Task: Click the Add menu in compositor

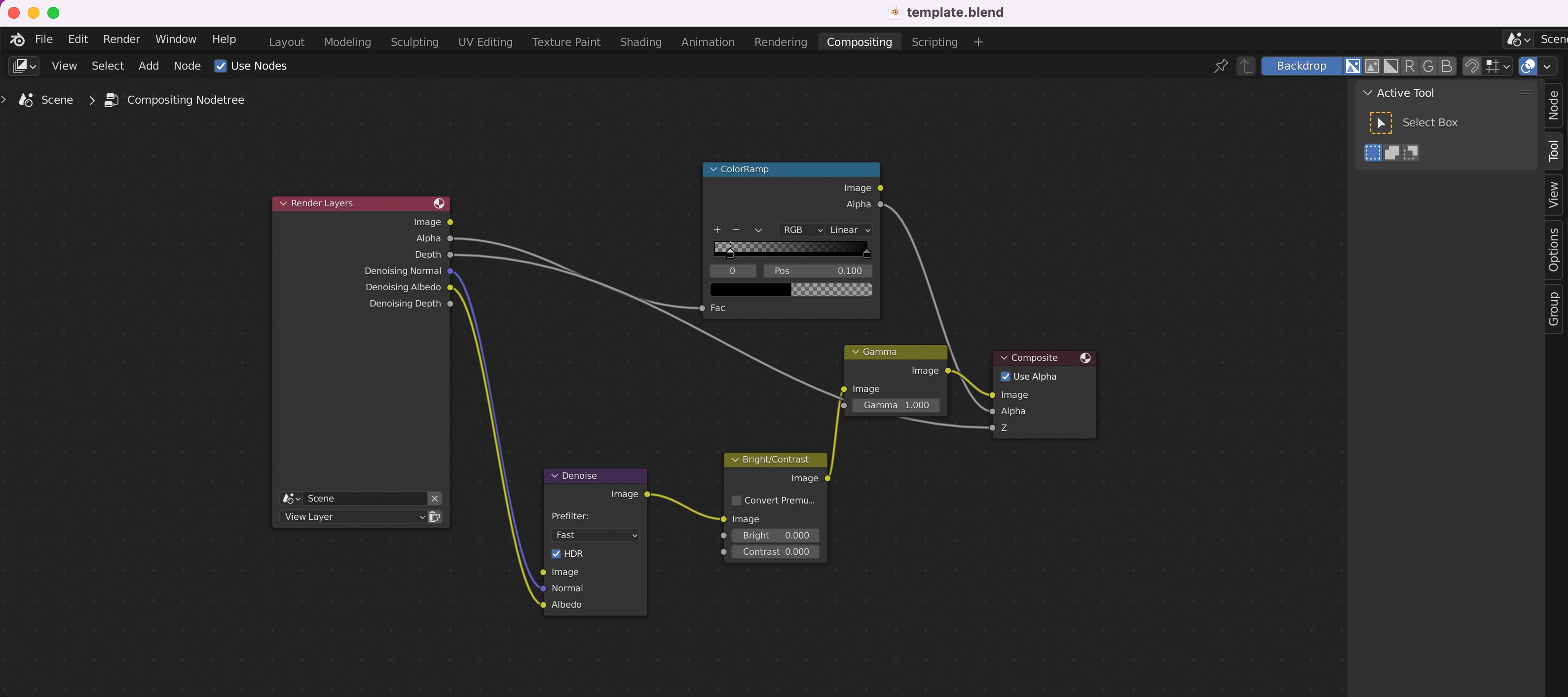Action: coord(147,65)
